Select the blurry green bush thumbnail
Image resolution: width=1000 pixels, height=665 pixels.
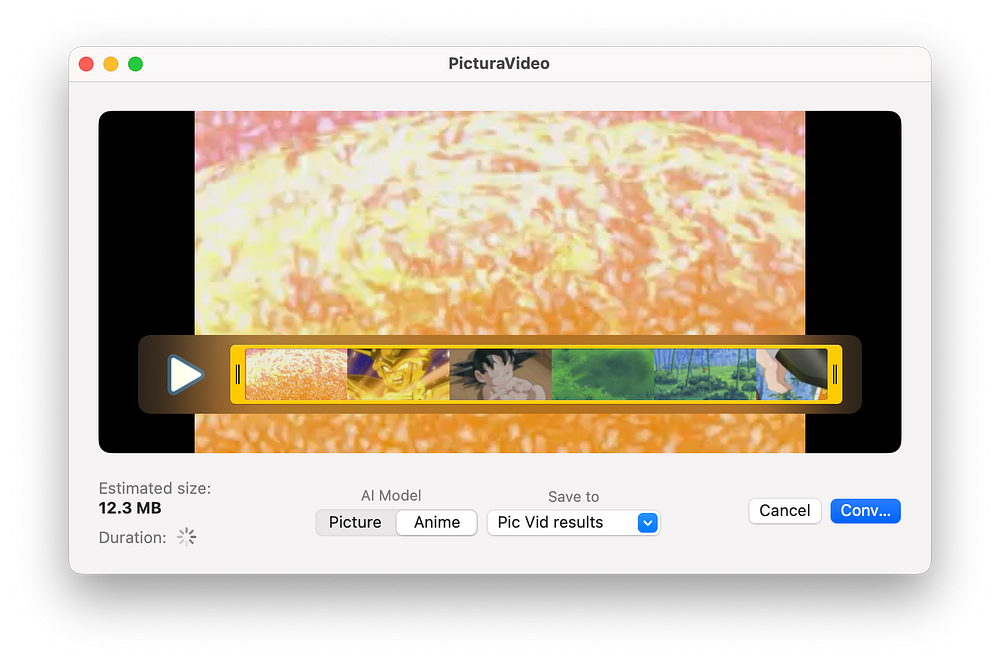pyautogui.click(x=603, y=374)
